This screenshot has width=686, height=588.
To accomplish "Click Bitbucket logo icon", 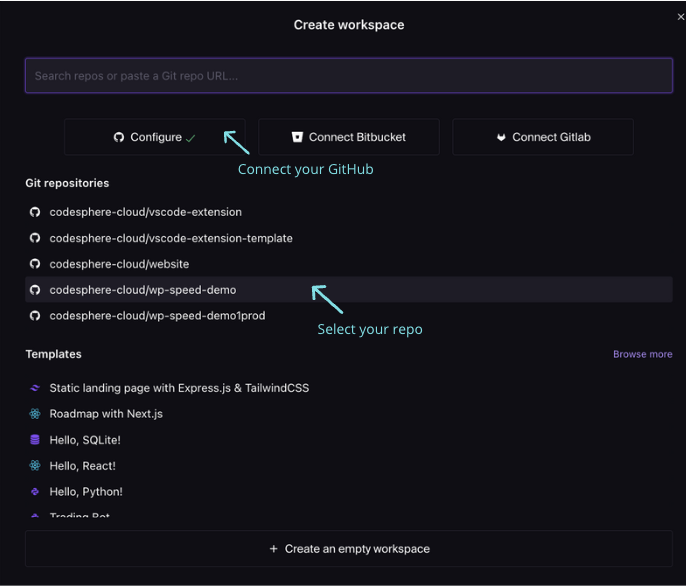I will [297, 137].
